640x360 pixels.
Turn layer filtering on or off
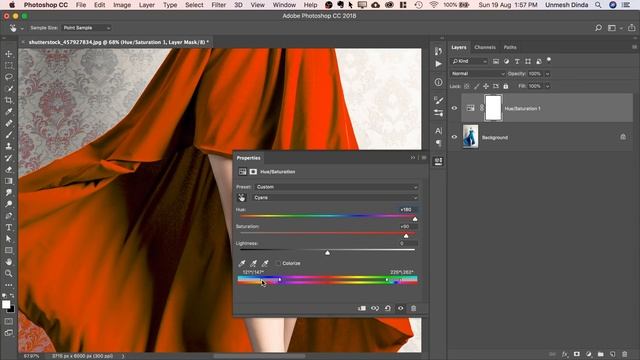549,60
